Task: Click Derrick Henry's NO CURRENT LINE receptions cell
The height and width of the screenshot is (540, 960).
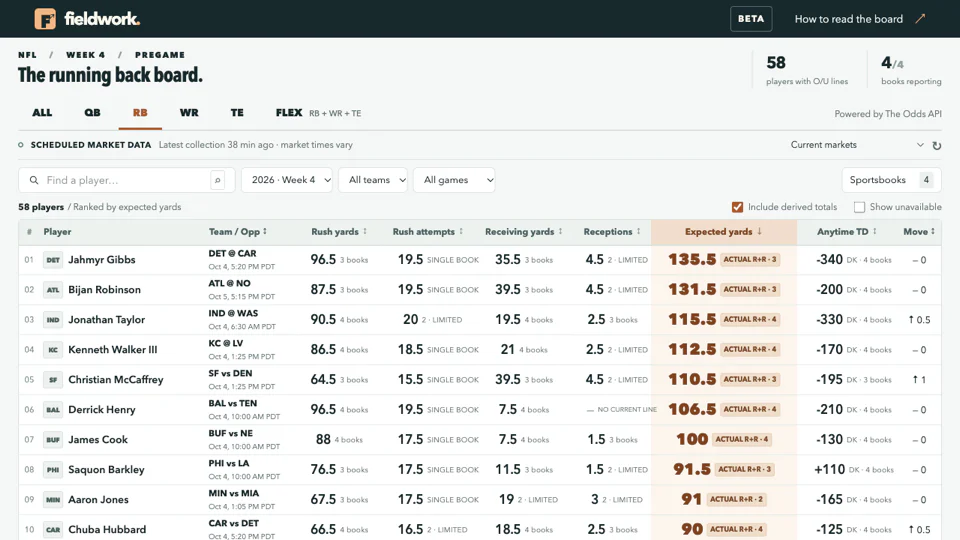Action: (x=621, y=410)
